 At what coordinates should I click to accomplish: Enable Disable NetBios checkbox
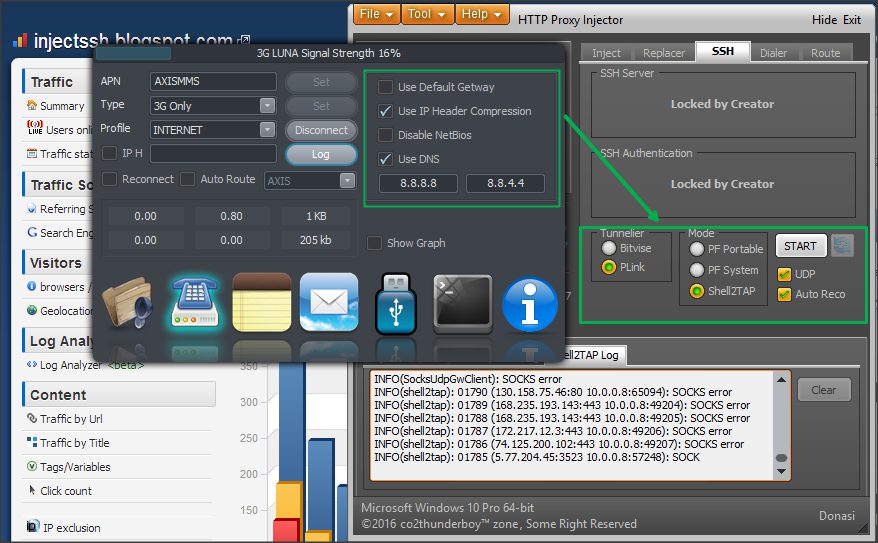385,135
